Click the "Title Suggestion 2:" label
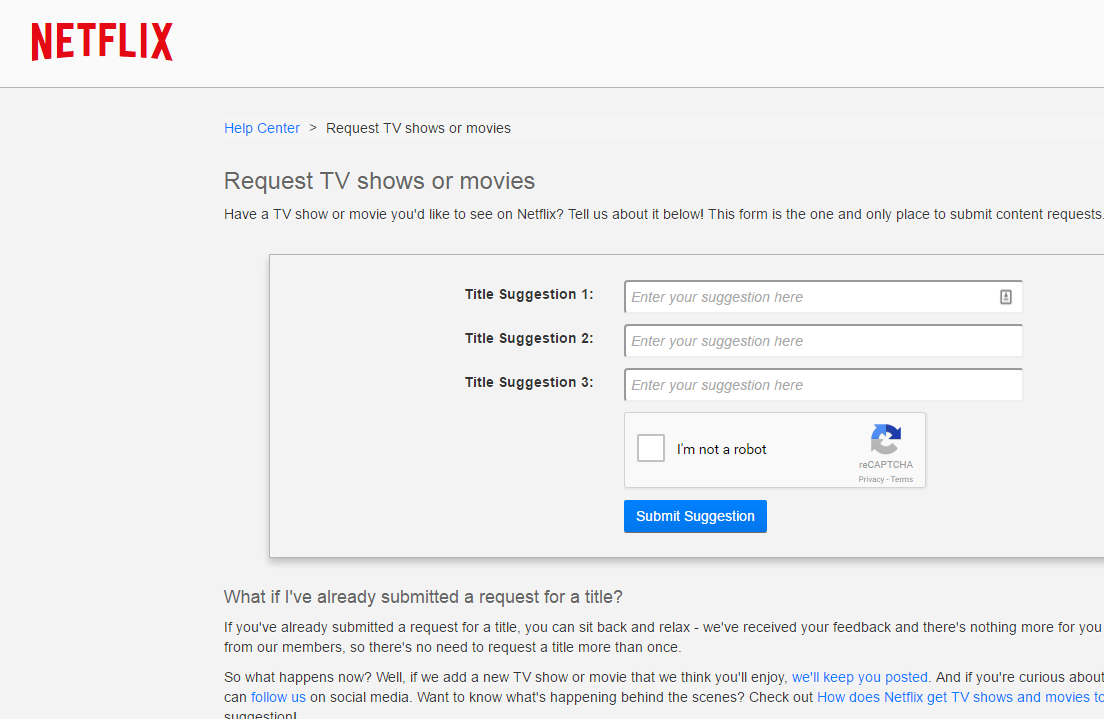The height and width of the screenshot is (719, 1104). point(529,339)
